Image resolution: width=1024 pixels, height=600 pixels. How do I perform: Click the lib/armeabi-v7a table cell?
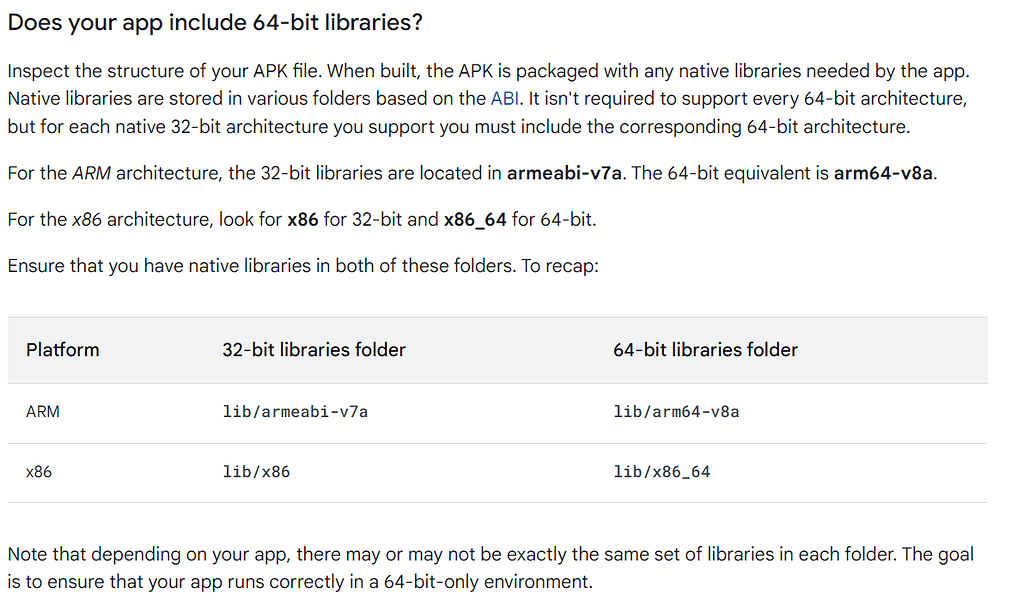pos(295,412)
